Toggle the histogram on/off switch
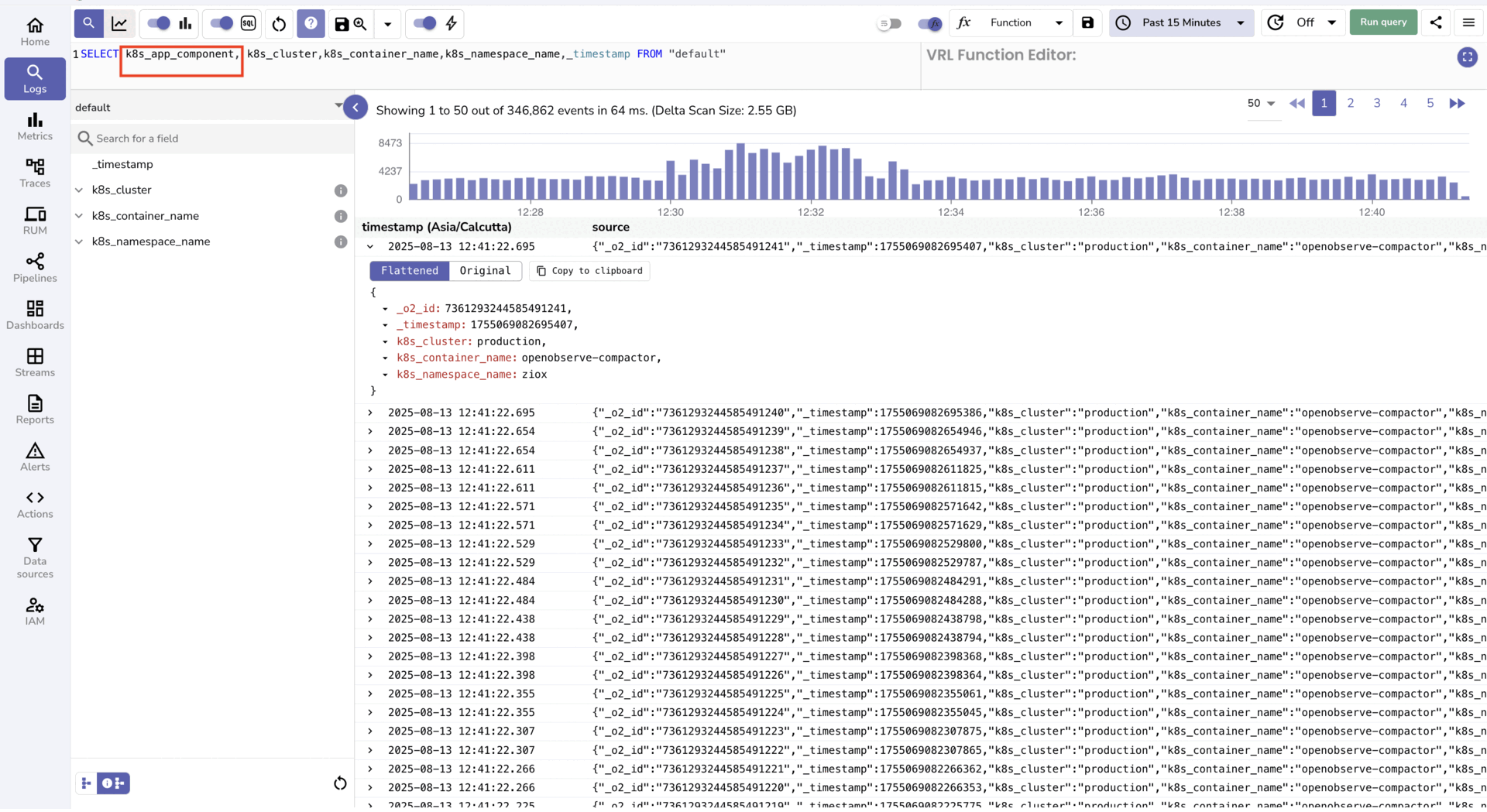Image resolution: width=1487 pixels, height=812 pixels. point(158,24)
